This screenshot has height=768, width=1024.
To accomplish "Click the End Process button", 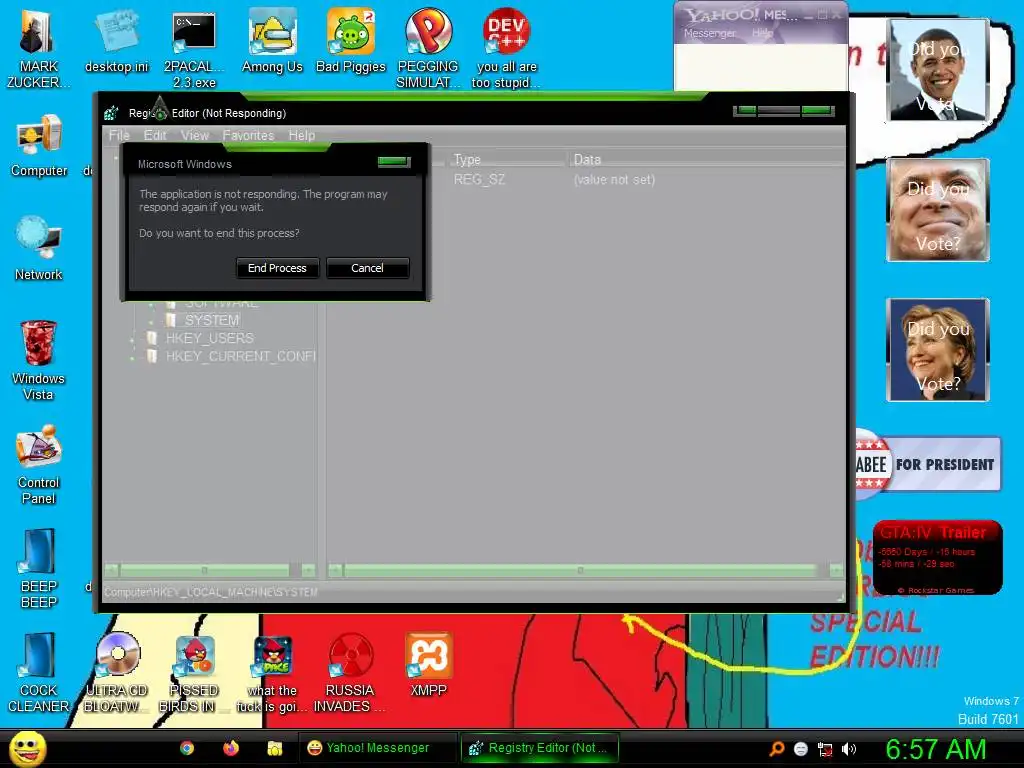I will 277,268.
